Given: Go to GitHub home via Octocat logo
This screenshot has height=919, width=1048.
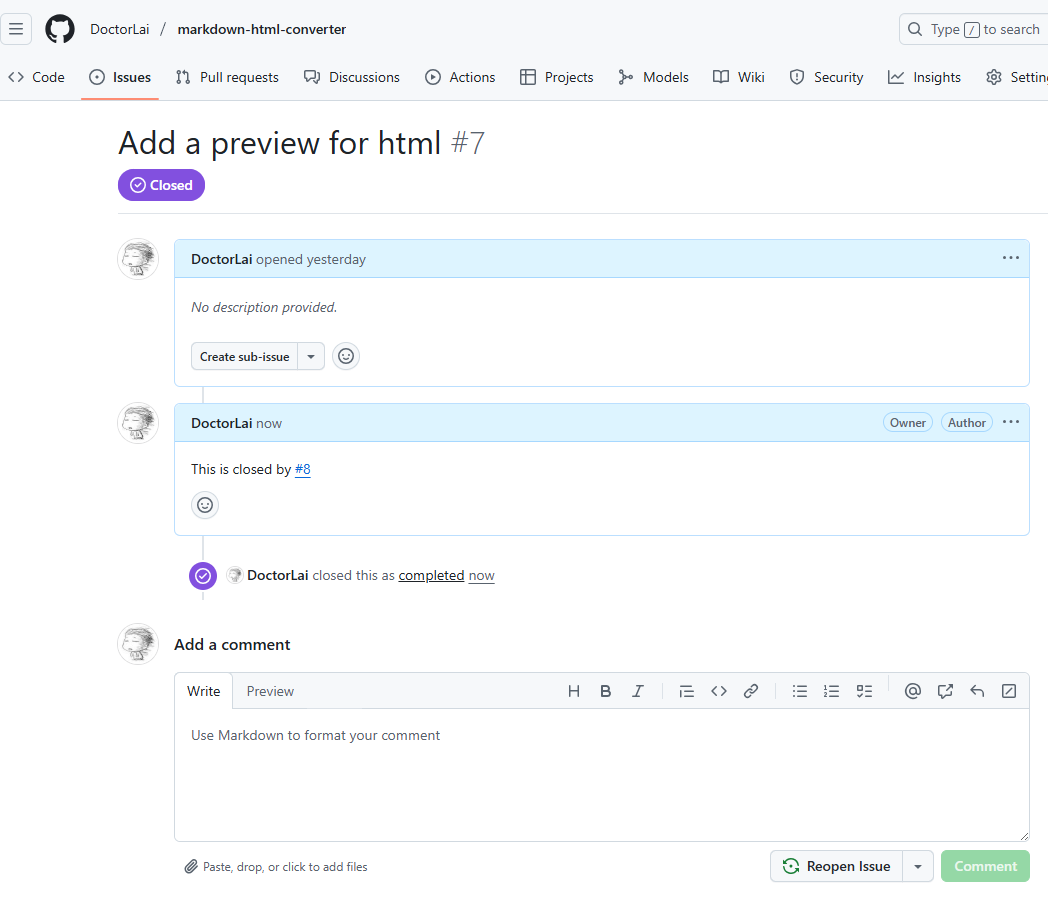Looking at the screenshot, I should 60,29.
